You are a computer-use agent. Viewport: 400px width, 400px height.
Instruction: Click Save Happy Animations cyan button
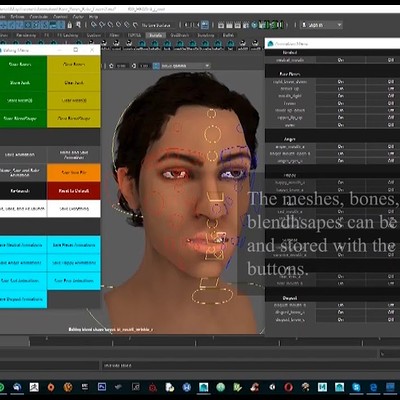[x=74, y=263]
